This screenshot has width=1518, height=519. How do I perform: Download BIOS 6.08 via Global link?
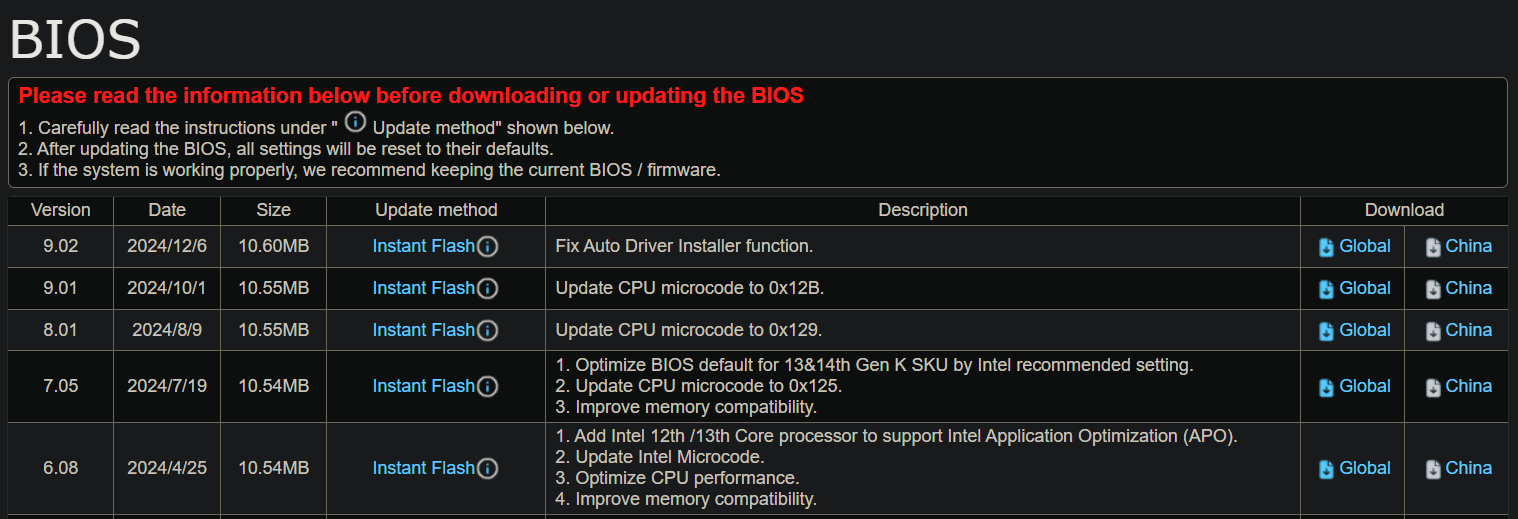click(1364, 468)
